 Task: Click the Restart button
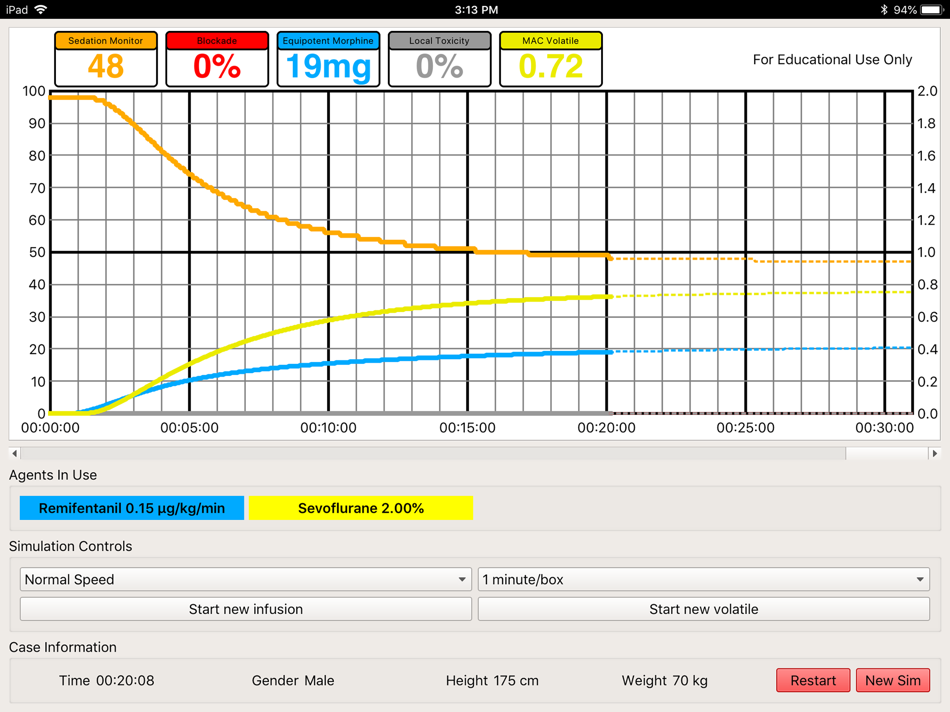tap(813, 680)
